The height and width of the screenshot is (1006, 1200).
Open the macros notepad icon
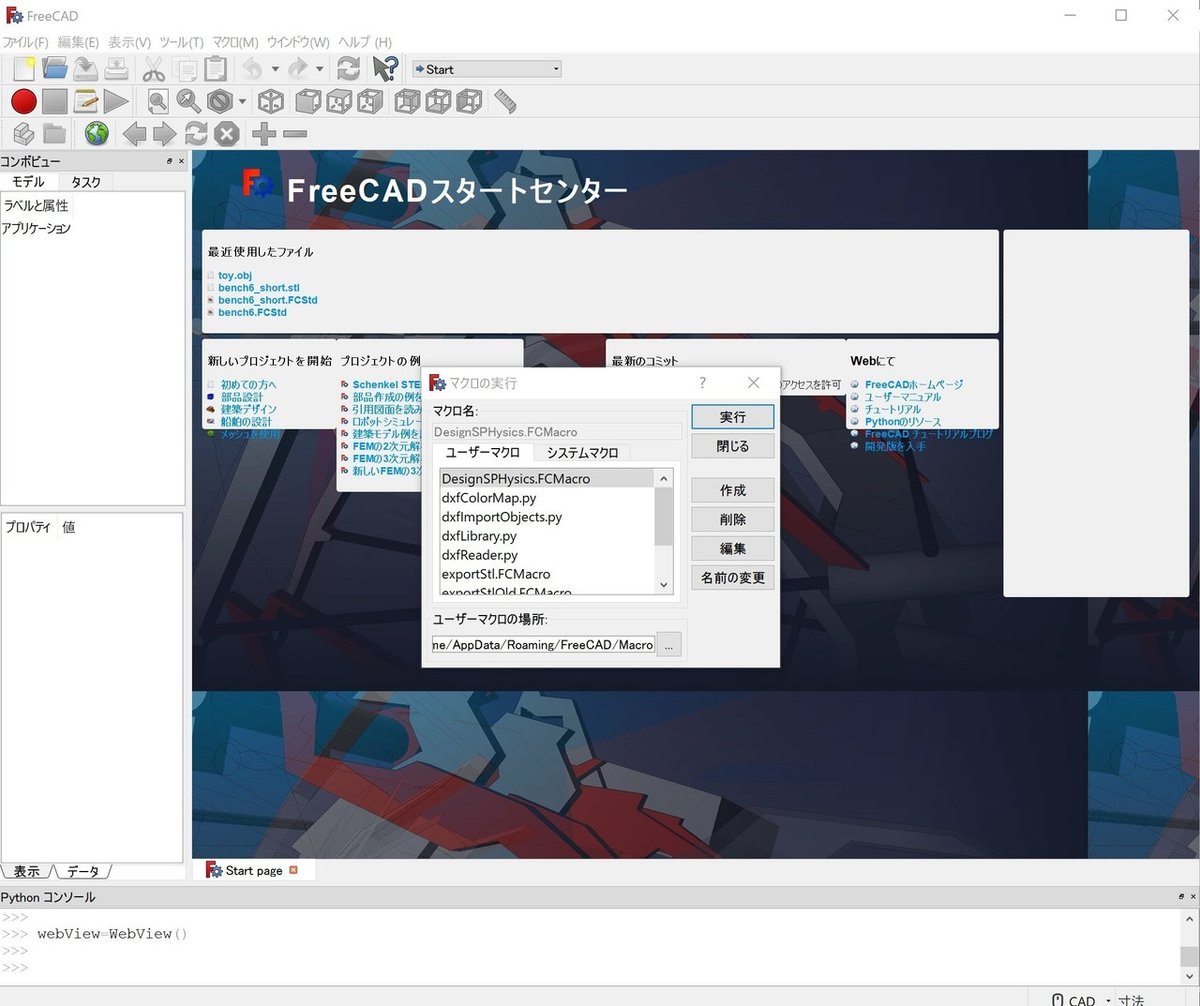[86, 101]
